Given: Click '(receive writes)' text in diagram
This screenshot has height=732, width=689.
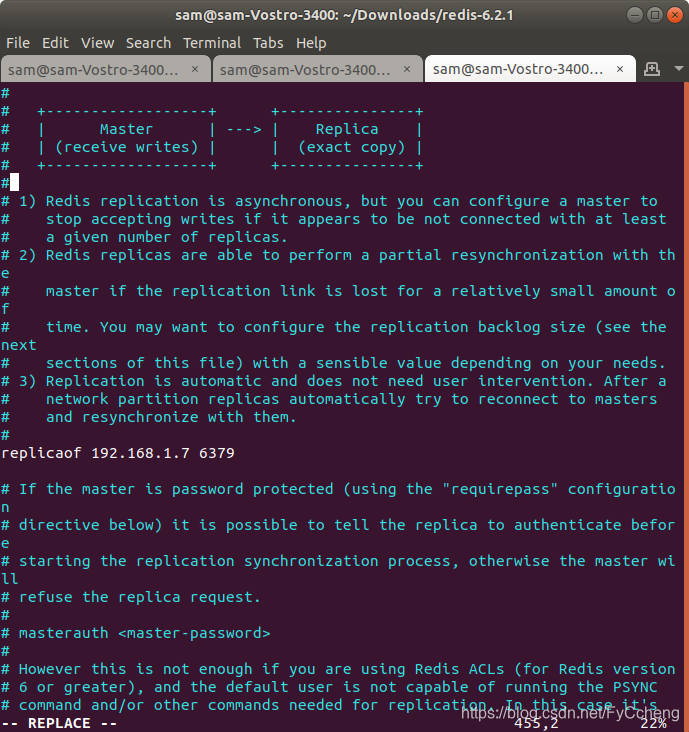Looking at the screenshot, I should point(126,148).
